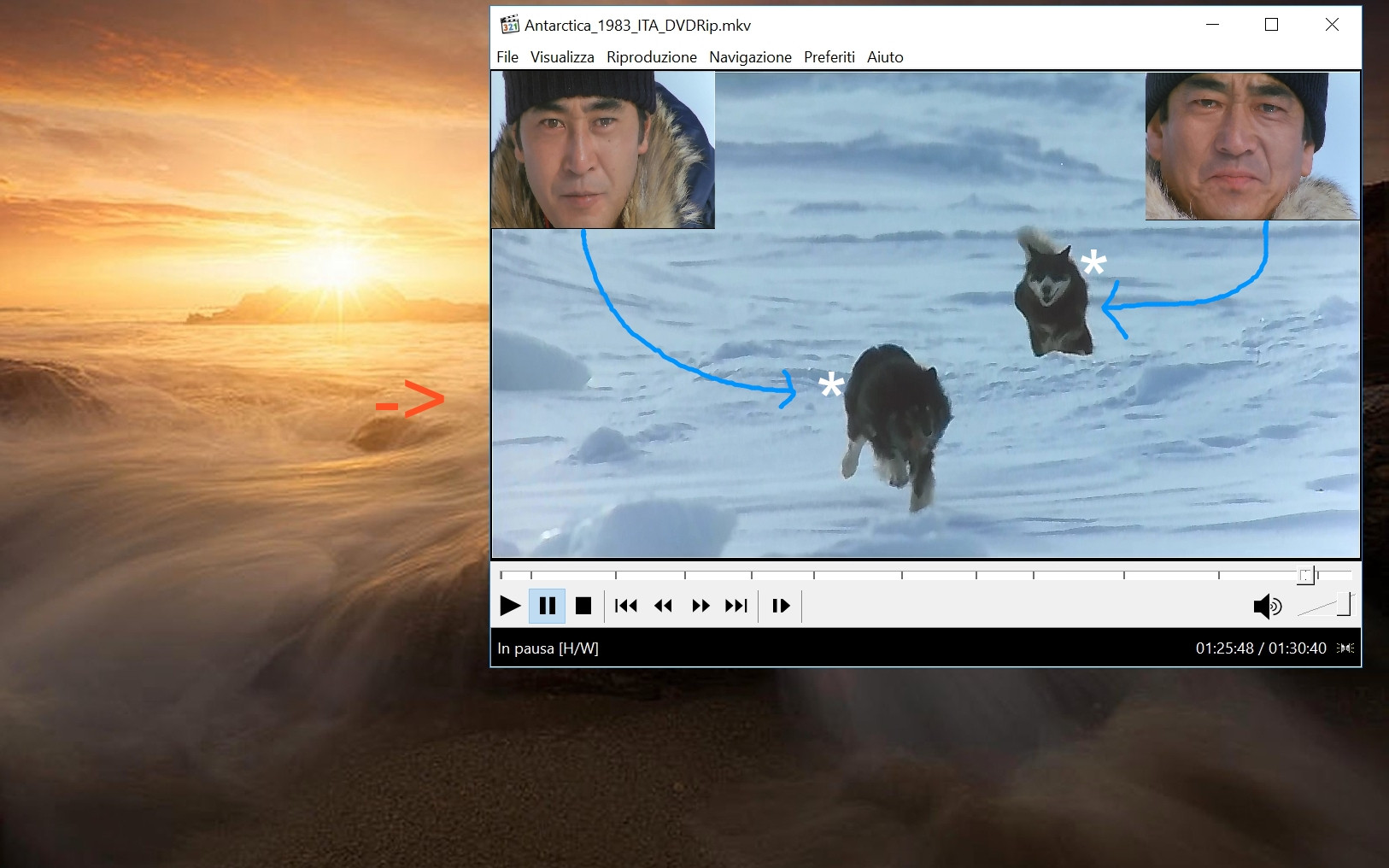Click the player app icon in the title bar
Screen dimensions: 1389x868
[510, 25]
